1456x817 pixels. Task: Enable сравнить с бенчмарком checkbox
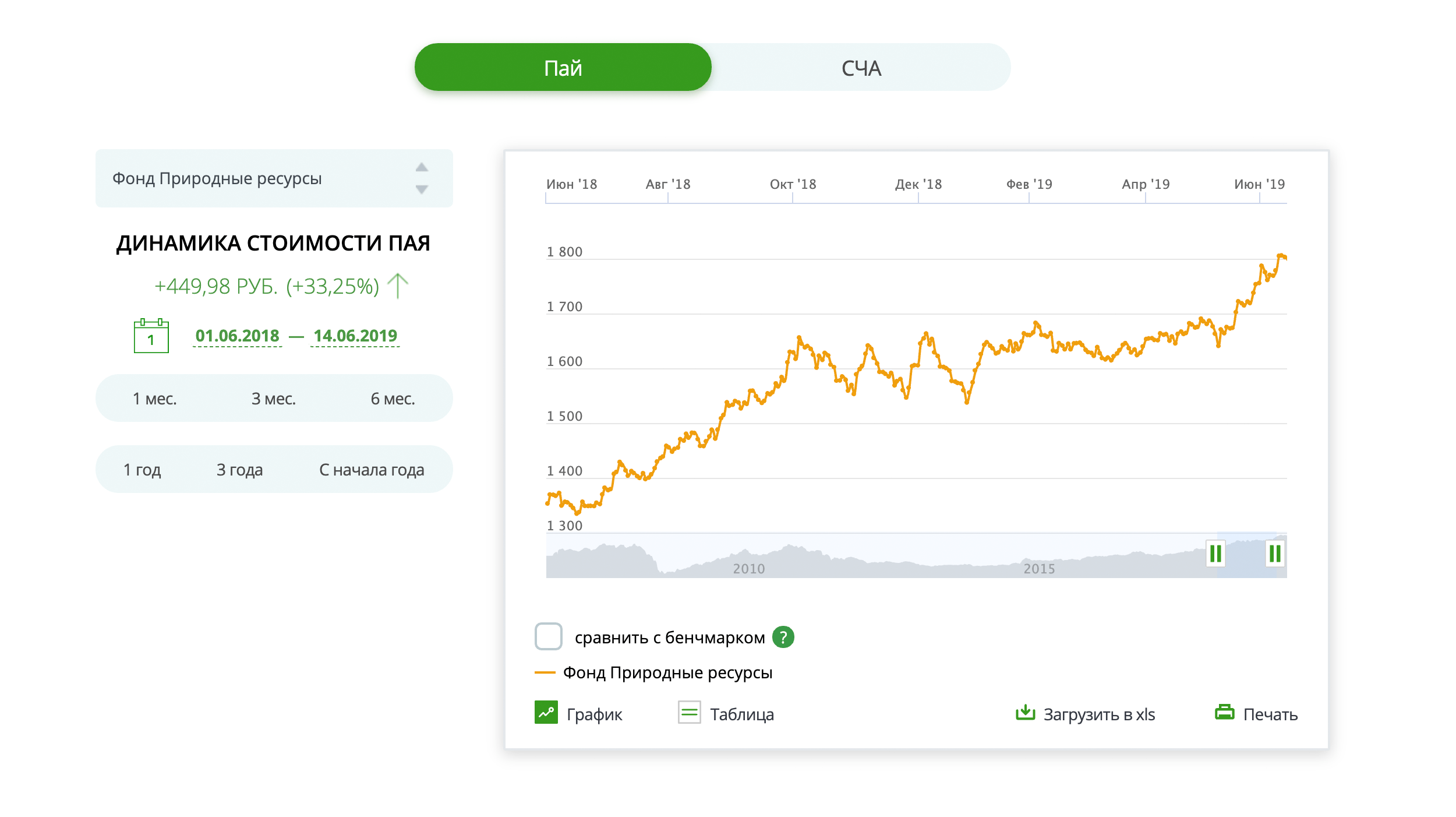pos(548,636)
